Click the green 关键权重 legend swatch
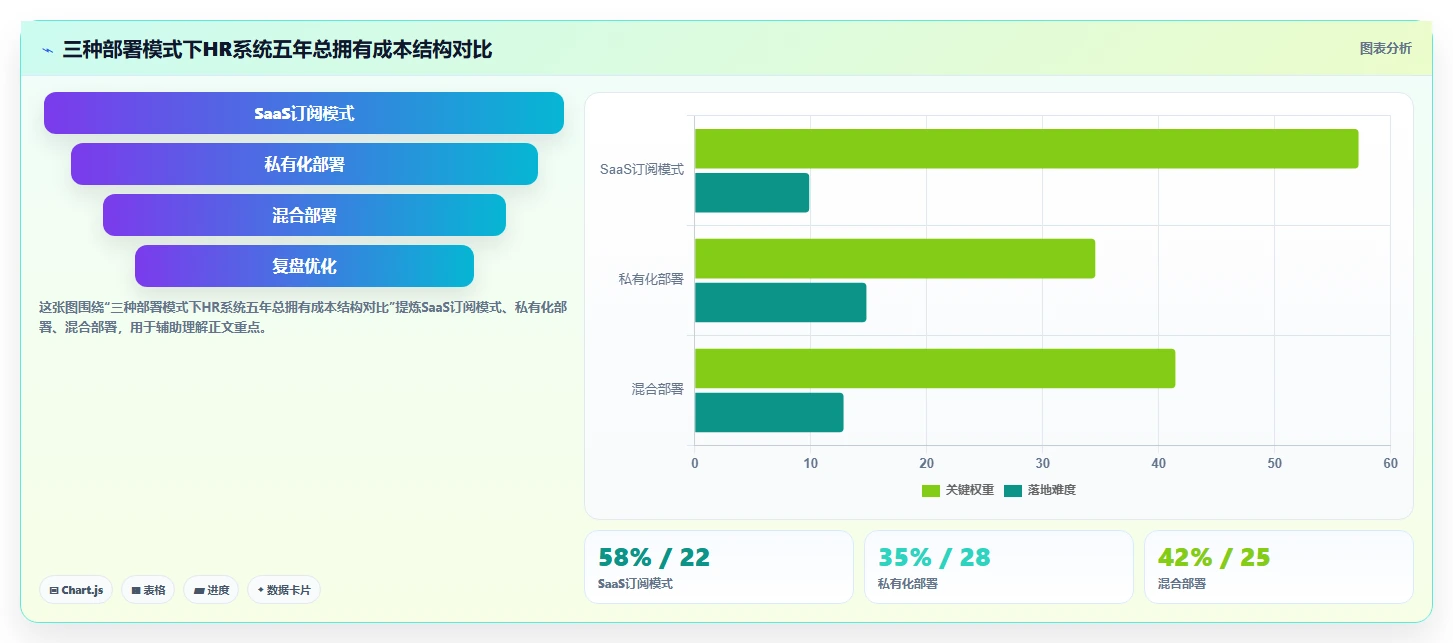 [x=931, y=490]
